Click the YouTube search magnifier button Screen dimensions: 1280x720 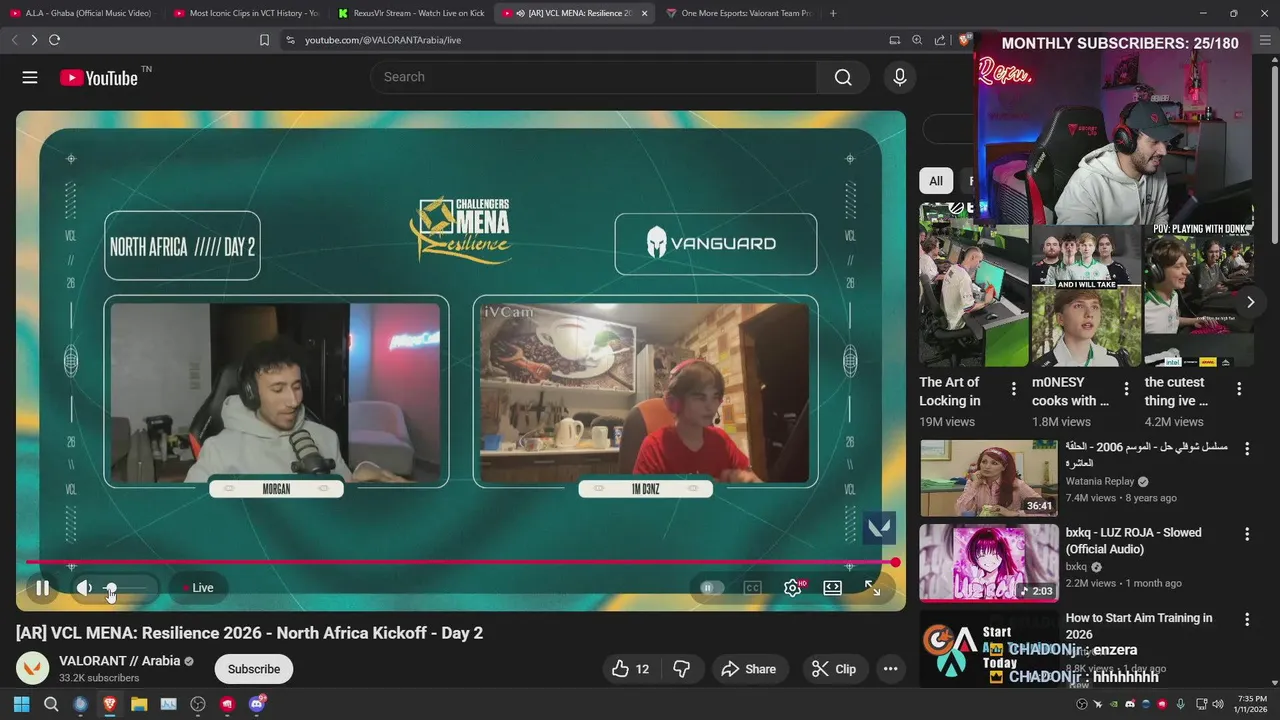tap(843, 77)
